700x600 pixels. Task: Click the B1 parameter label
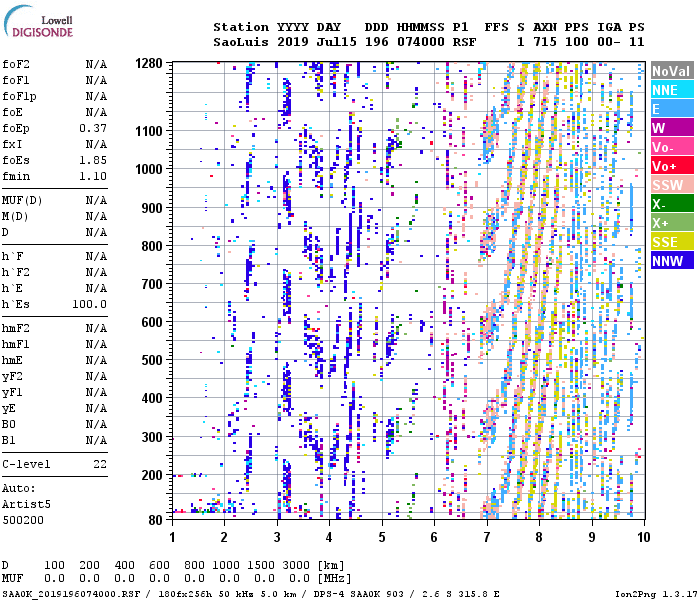click(9, 441)
